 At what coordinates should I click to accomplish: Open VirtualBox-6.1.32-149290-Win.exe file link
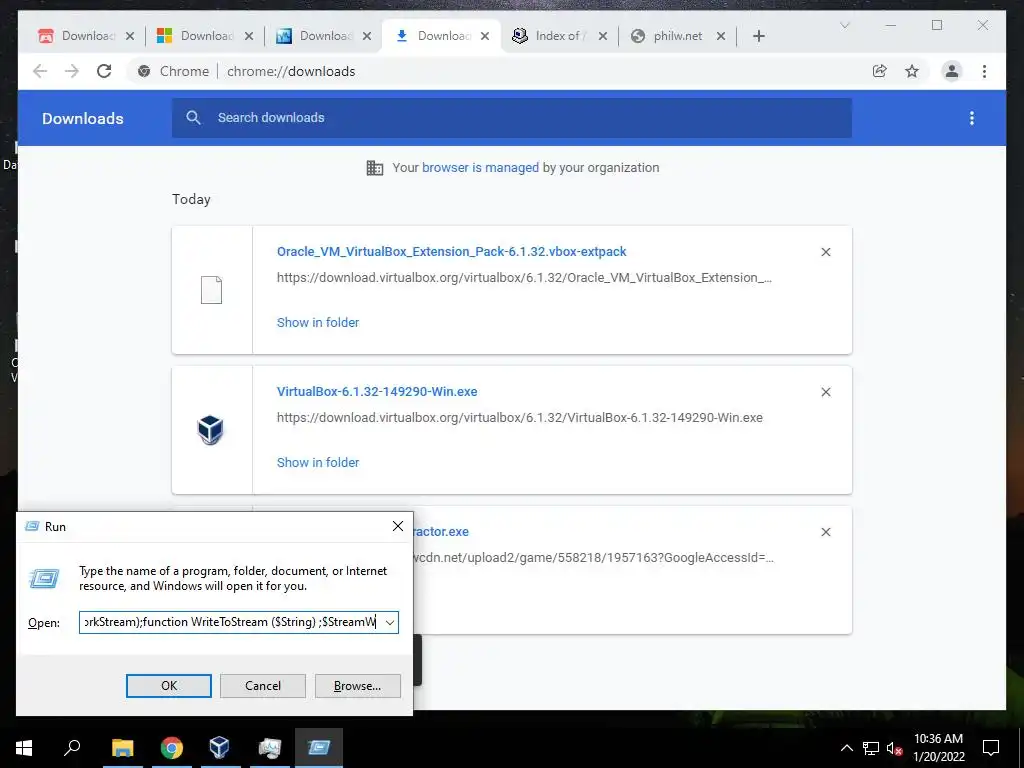377,391
